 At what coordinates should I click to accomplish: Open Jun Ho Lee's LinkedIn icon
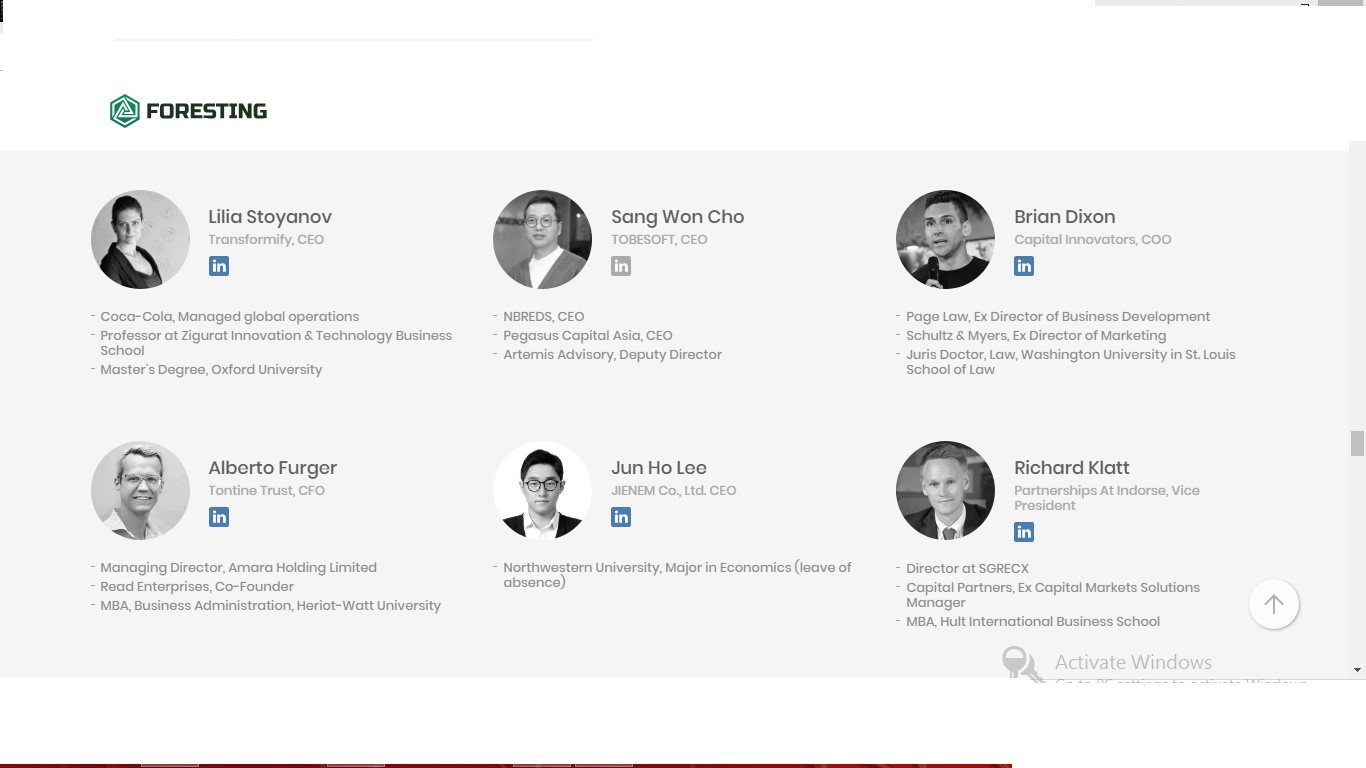621,517
